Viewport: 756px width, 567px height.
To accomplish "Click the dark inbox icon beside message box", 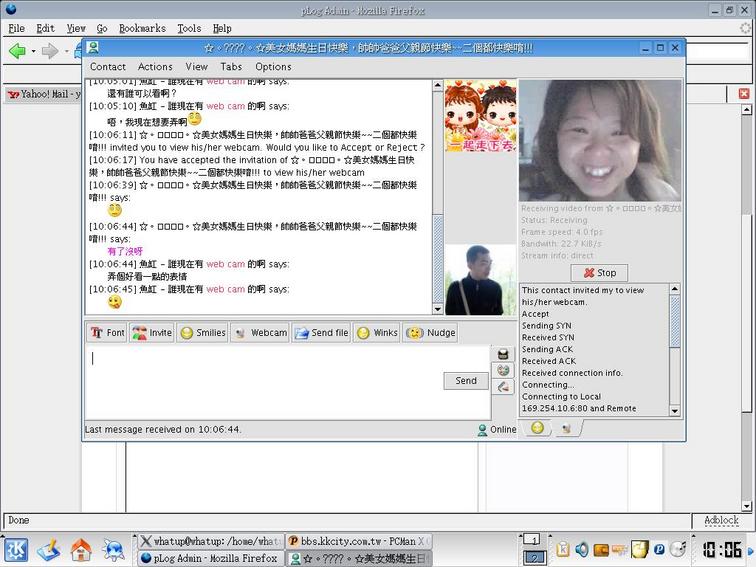I will click(x=503, y=354).
